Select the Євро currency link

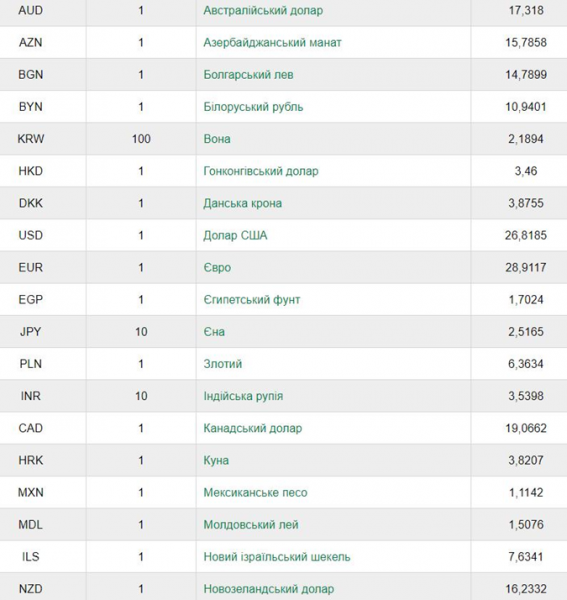pos(217,267)
